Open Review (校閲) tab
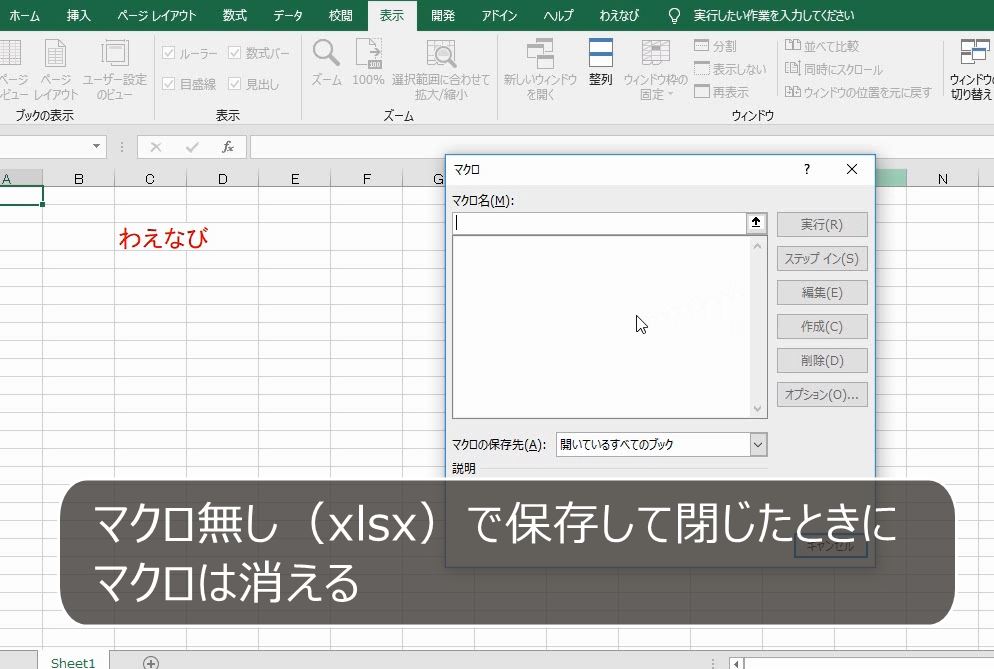The width and height of the screenshot is (994, 669). [x=340, y=15]
